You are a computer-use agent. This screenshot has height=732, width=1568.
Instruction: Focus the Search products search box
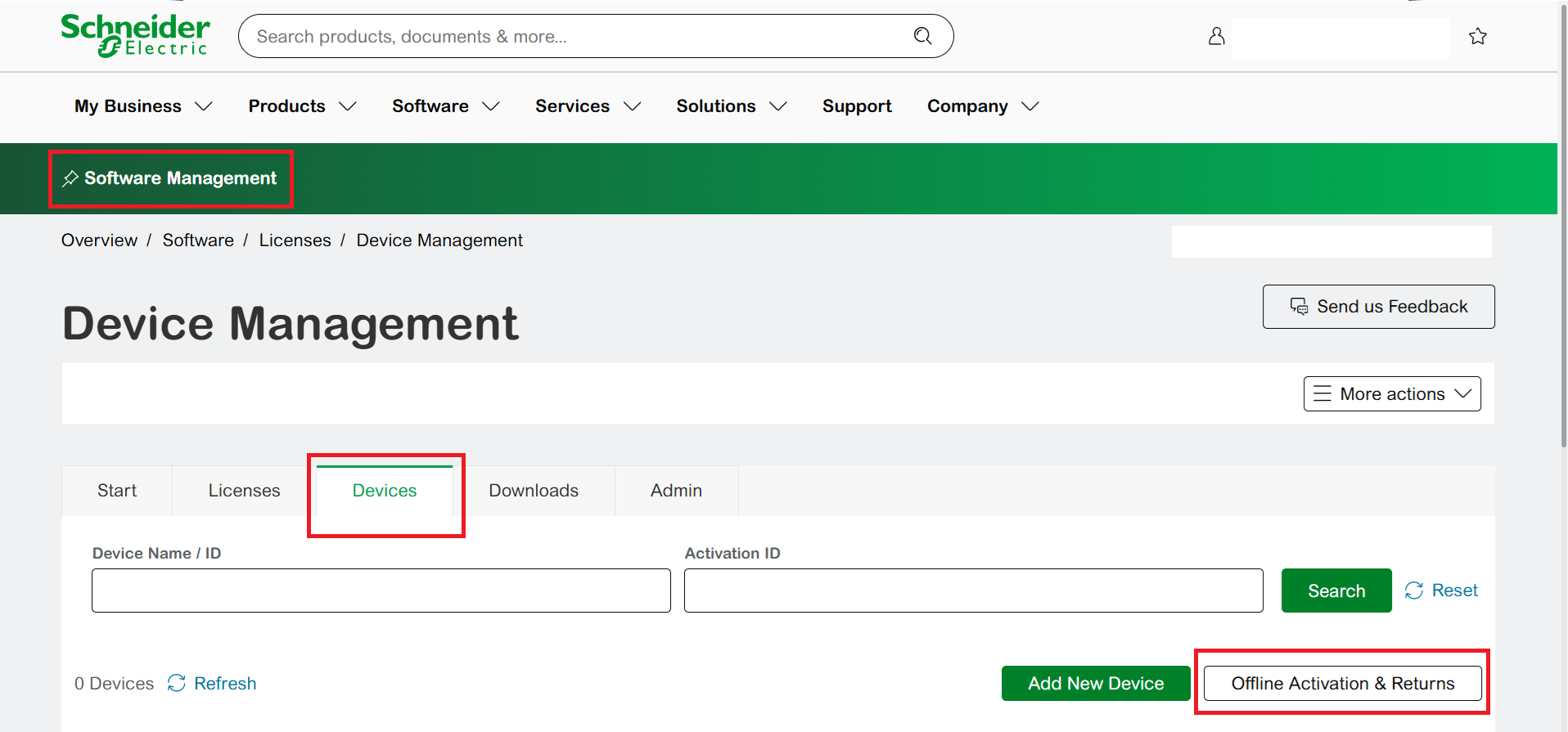coord(596,36)
